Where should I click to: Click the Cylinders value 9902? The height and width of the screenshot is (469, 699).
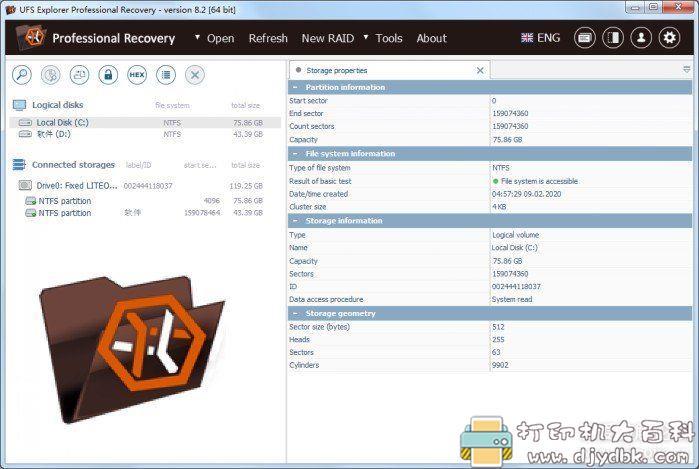(x=500, y=365)
